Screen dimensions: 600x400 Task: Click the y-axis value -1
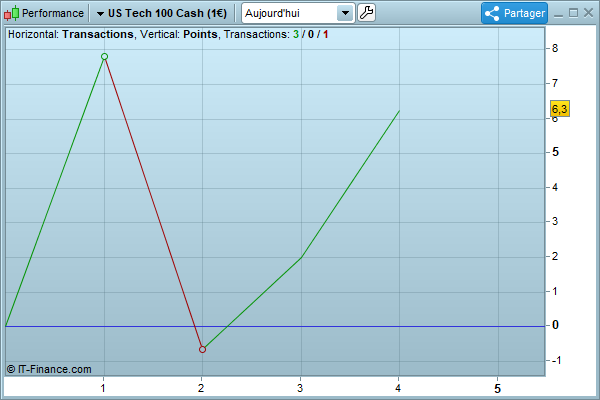557,360
